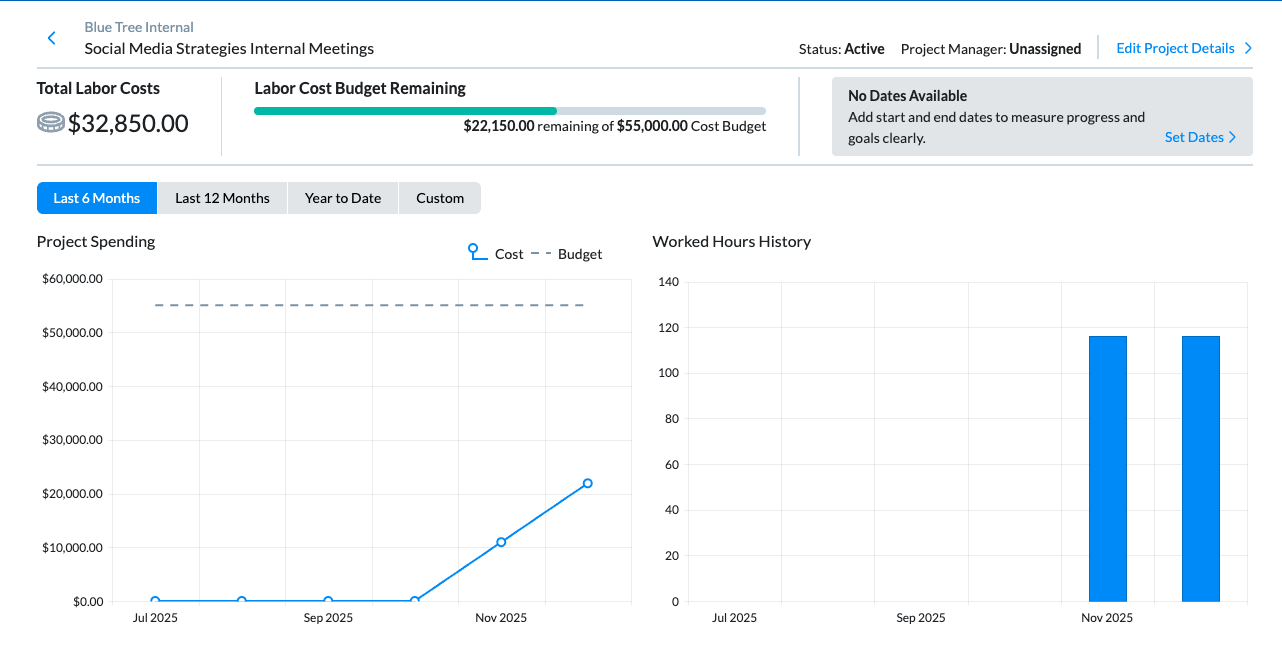Click the dashed Budget line in chart
1282x659 pixels.
(370, 305)
